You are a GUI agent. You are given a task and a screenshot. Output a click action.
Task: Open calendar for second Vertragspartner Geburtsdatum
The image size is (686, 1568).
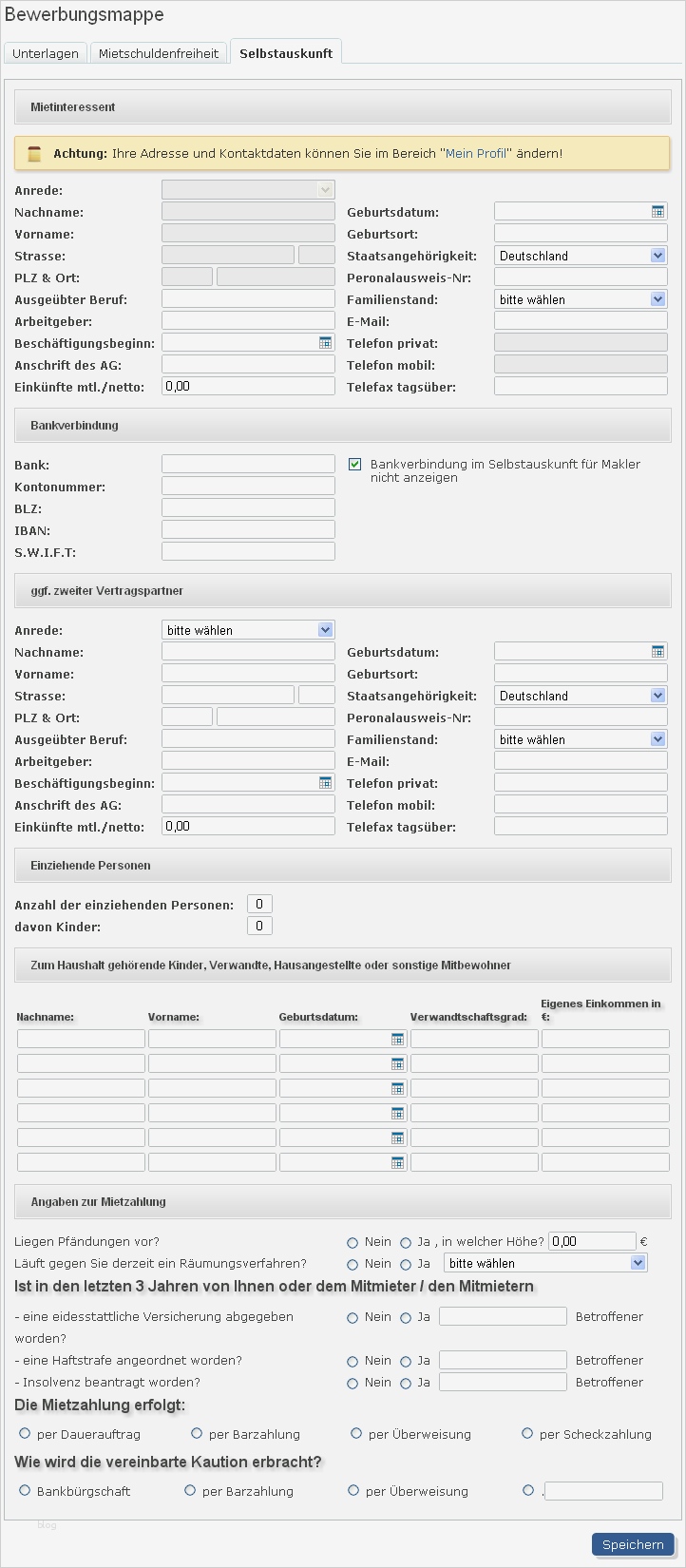tap(659, 650)
